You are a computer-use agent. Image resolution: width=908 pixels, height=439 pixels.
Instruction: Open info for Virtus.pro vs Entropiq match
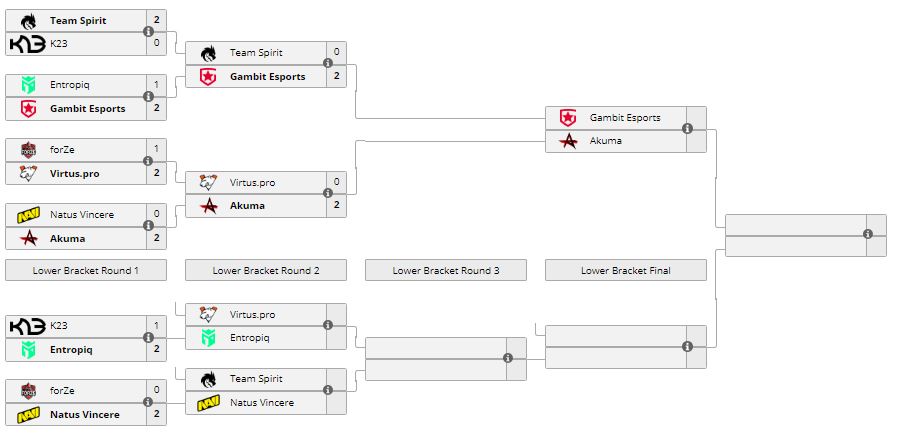pos(328,326)
